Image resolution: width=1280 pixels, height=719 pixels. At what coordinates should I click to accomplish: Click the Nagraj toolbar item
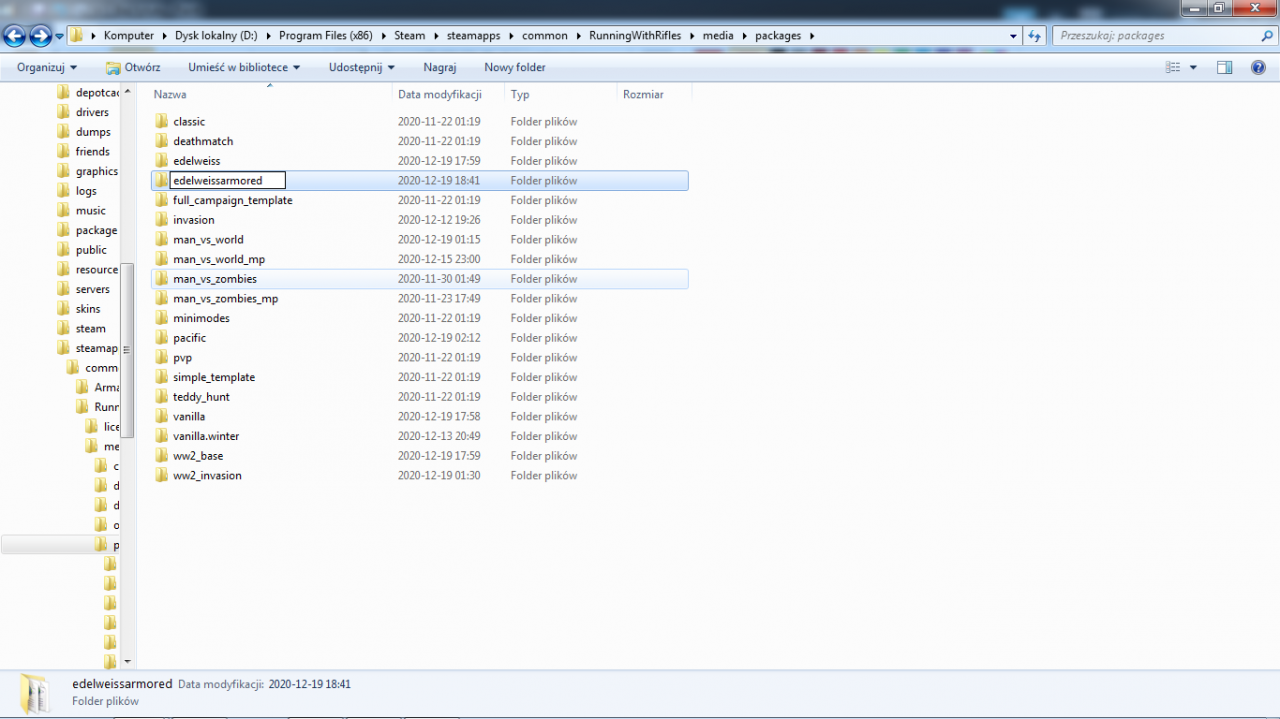pyautogui.click(x=440, y=67)
